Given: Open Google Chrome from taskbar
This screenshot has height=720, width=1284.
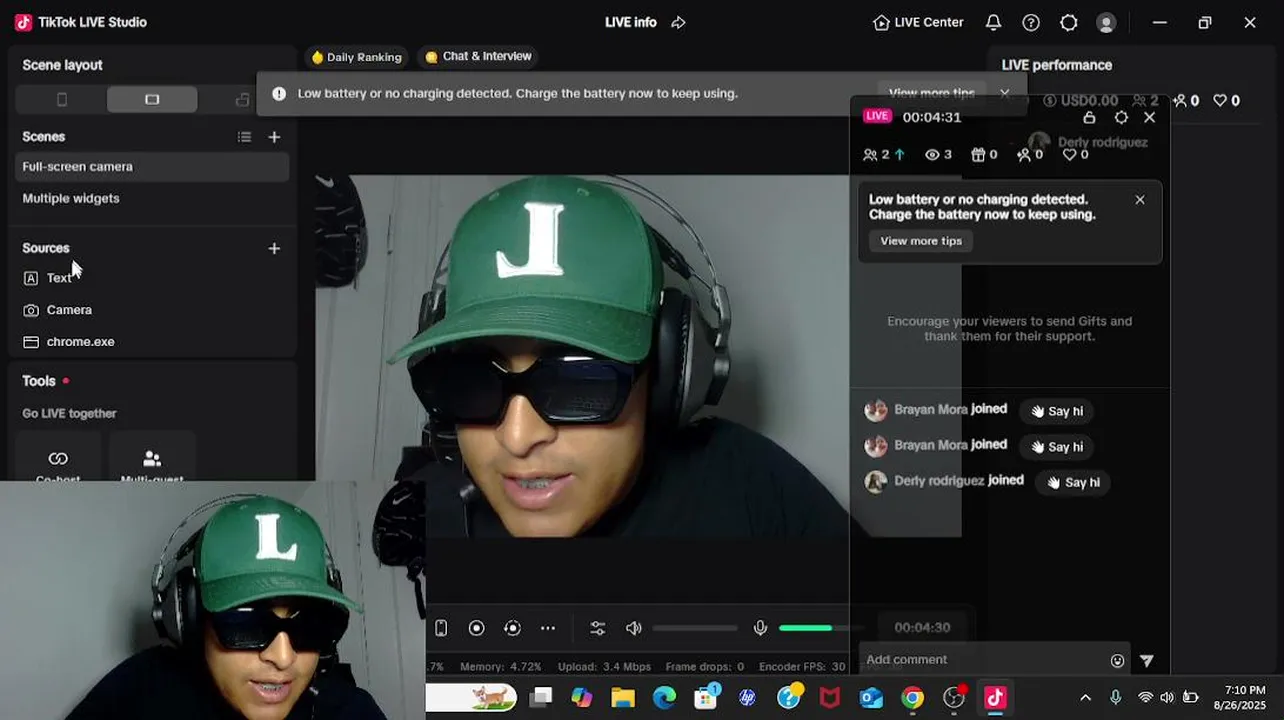Looking at the screenshot, I should coord(912,698).
